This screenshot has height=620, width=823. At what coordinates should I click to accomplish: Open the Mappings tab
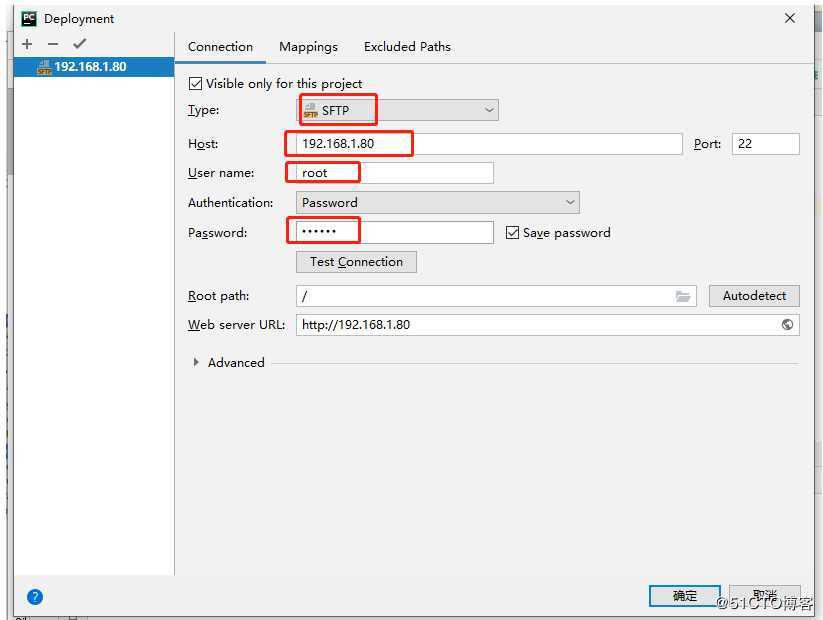point(309,47)
